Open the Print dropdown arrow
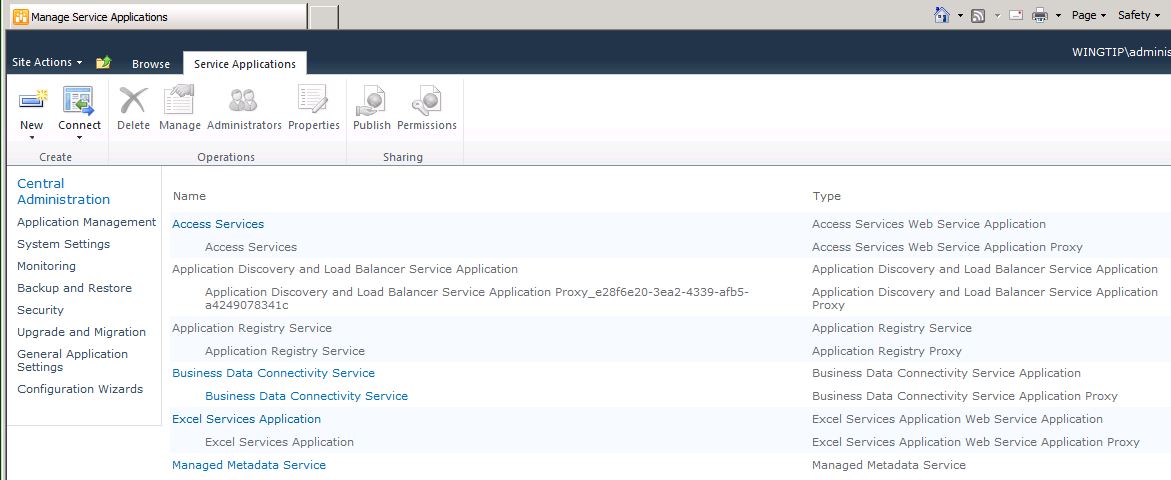Screen dimensions: 1171x480 pos(1058,16)
